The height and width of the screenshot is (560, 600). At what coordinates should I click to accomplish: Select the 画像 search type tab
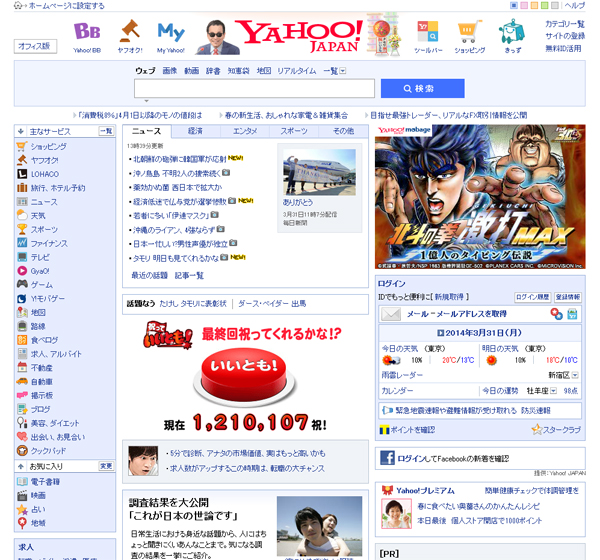170,71
